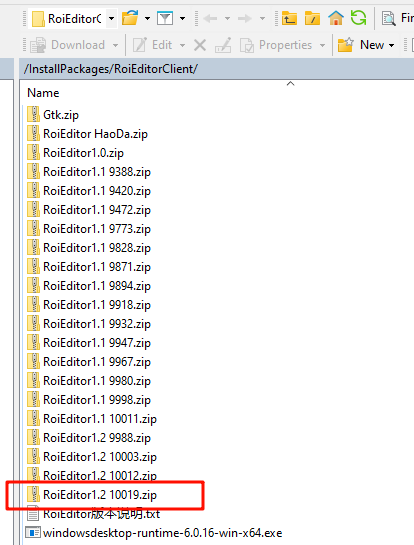Open the root directory folder icon
Viewport: 414px width, 545px height.
(x=312, y=18)
